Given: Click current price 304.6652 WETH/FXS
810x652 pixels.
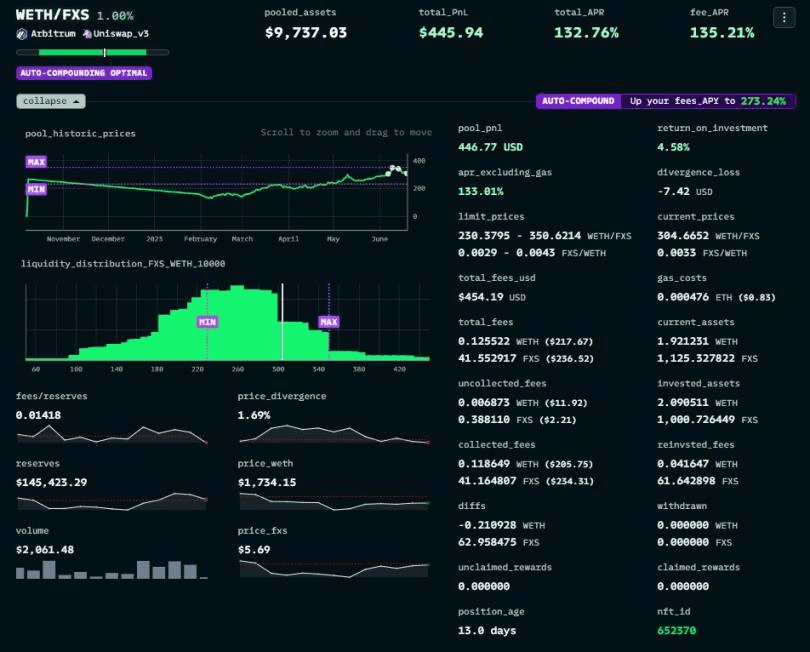Looking at the screenshot, I should [x=708, y=236].
